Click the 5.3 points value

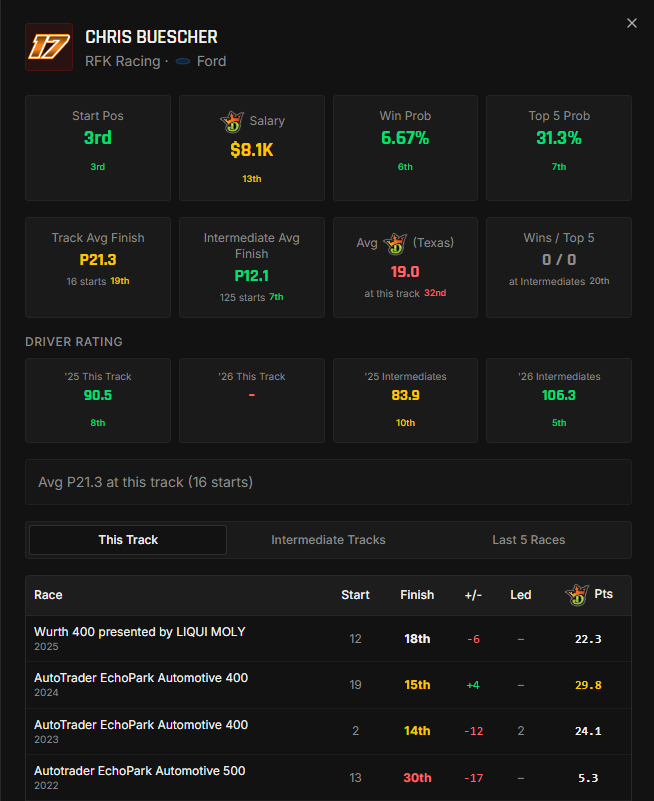(x=588, y=778)
